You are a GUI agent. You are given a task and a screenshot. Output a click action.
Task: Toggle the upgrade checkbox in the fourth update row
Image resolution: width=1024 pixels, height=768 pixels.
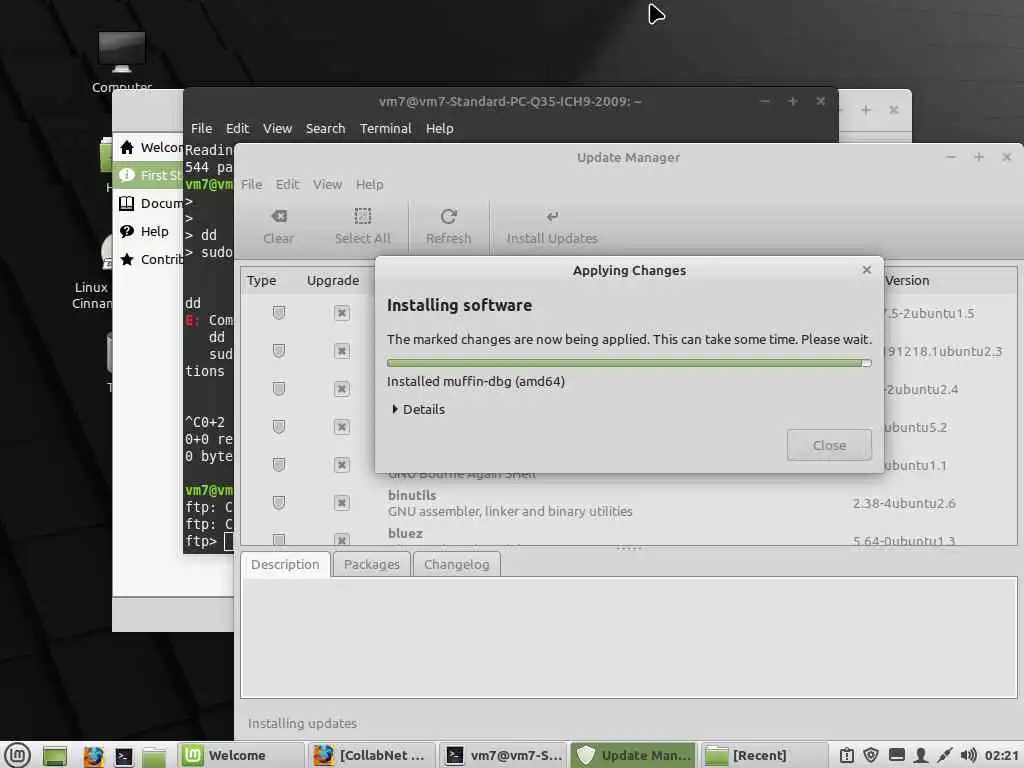(x=342, y=426)
